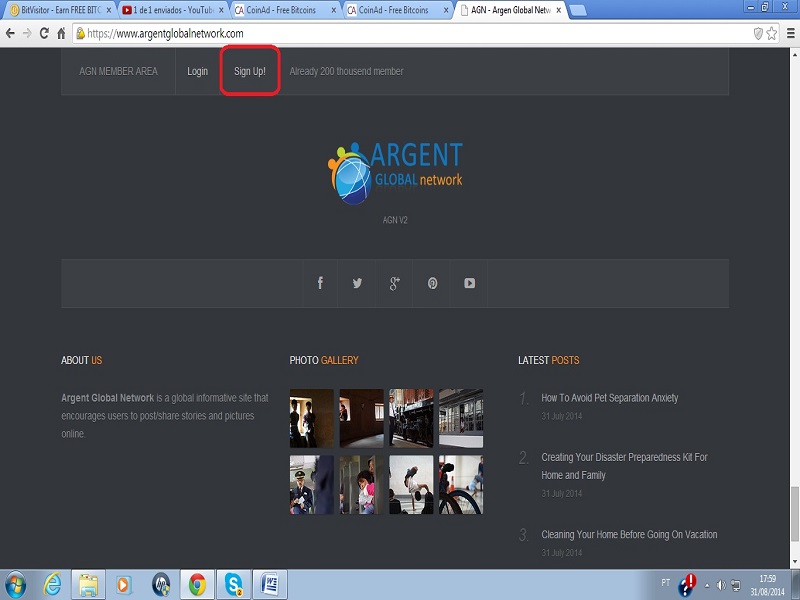Open a new browser tab
This screenshot has height=600, width=800.
coord(578,10)
